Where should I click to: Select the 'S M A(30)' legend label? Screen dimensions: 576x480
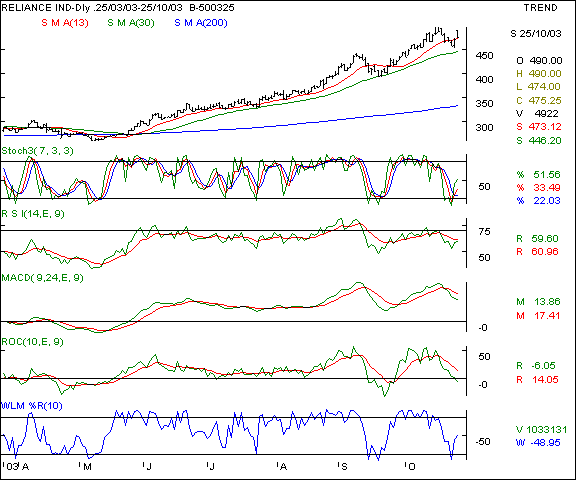click(x=131, y=23)
